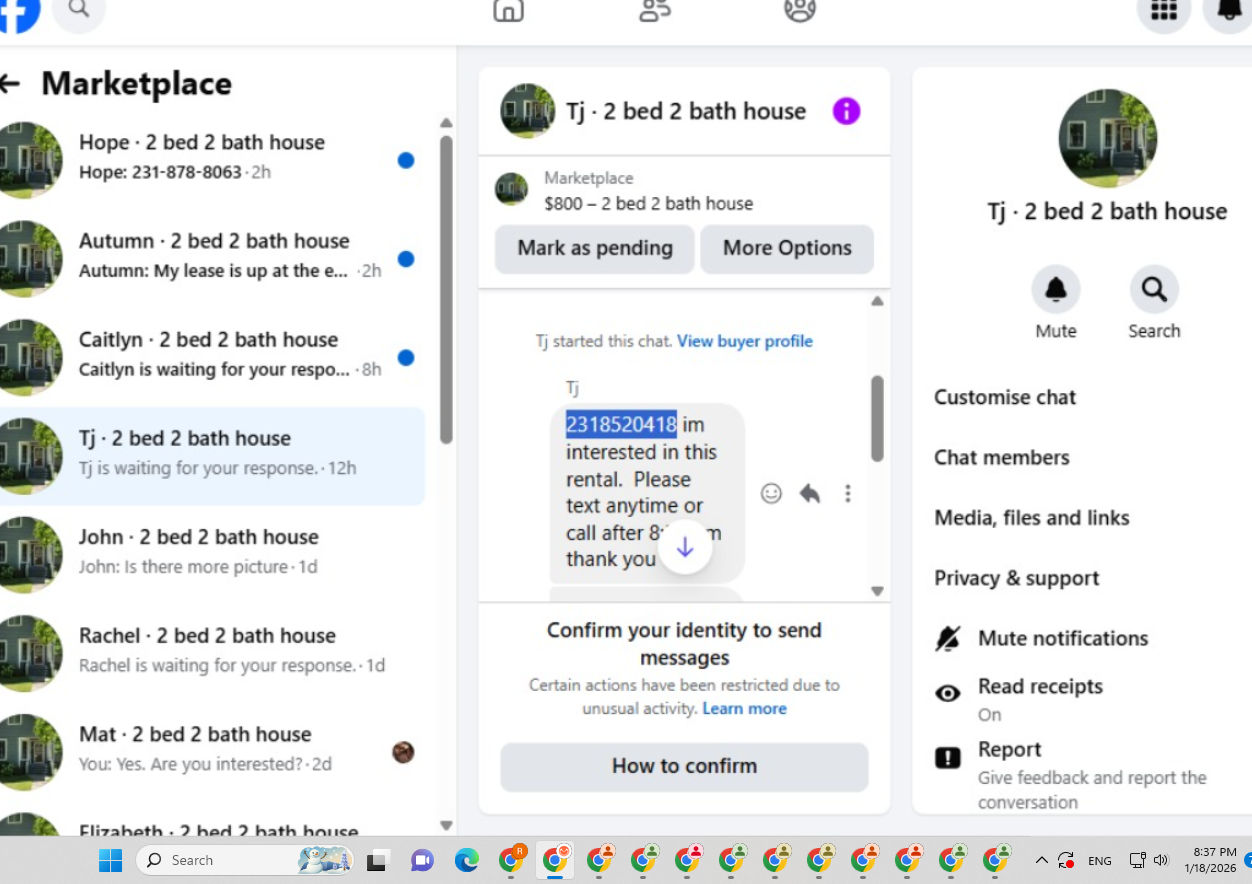Click the highlighted number 2318520418
Screen dimensions: 1252x884
[621, 425]
